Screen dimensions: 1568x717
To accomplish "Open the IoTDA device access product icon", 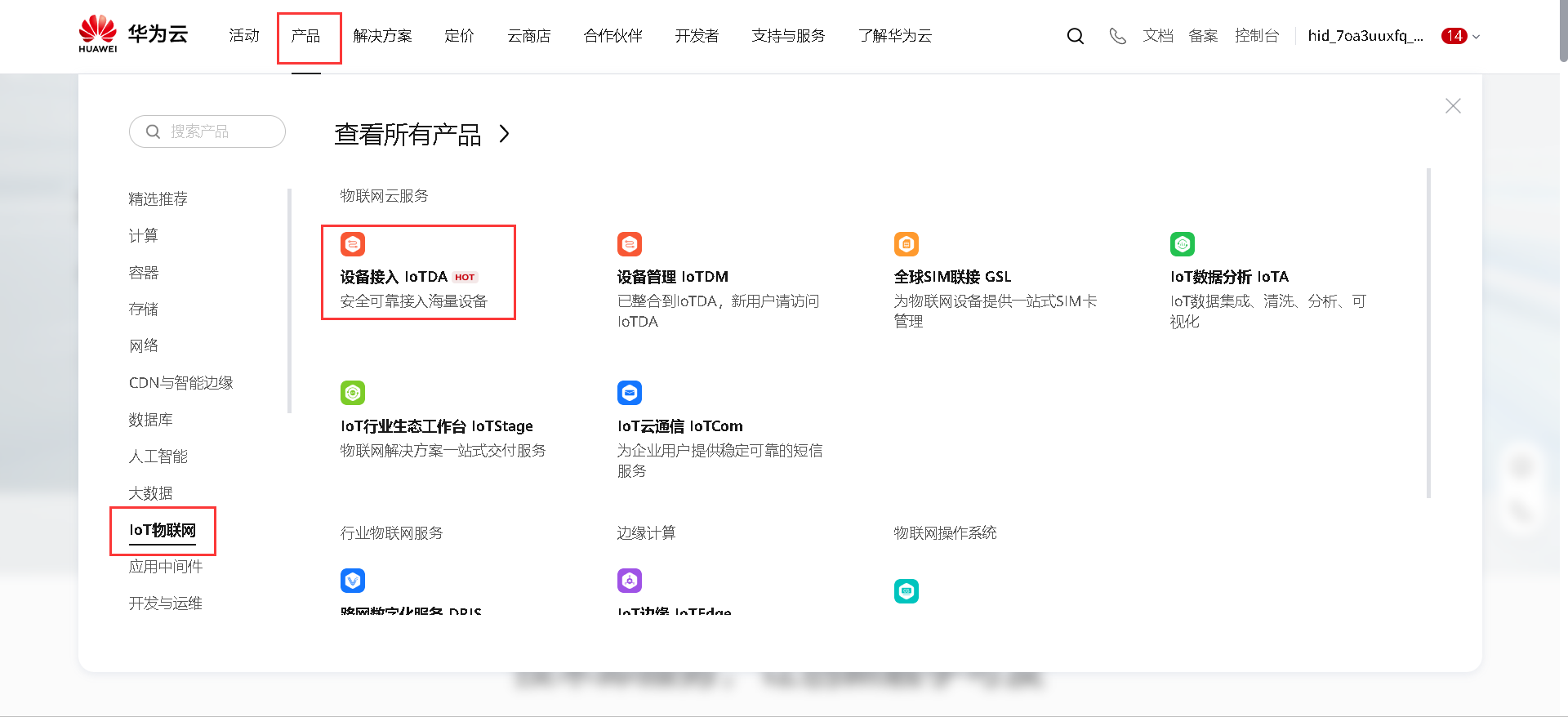I will pos(353,244).
